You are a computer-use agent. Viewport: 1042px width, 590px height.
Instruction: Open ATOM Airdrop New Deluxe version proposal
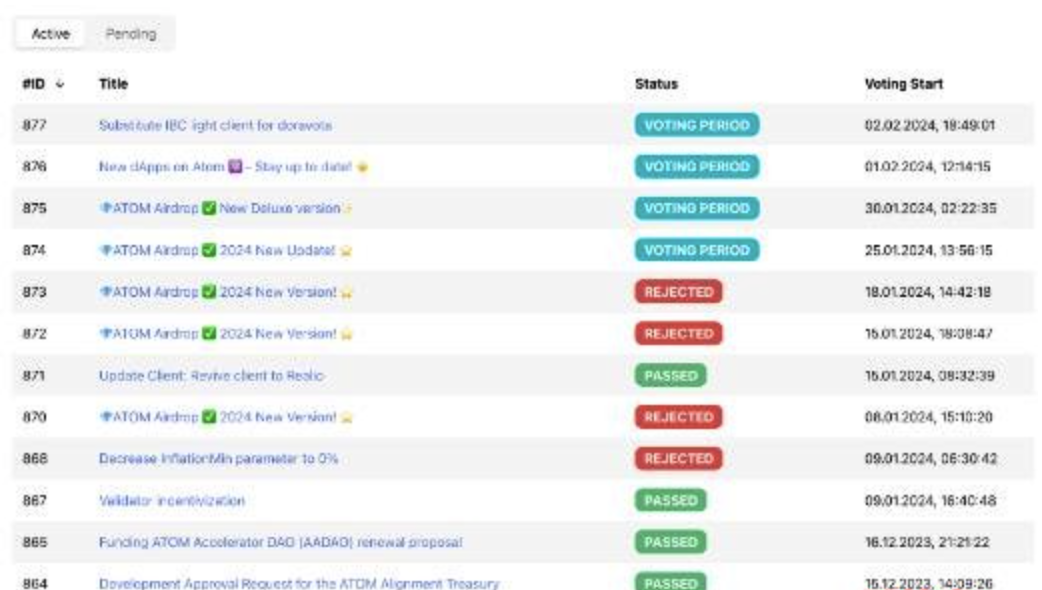(220, 209)
